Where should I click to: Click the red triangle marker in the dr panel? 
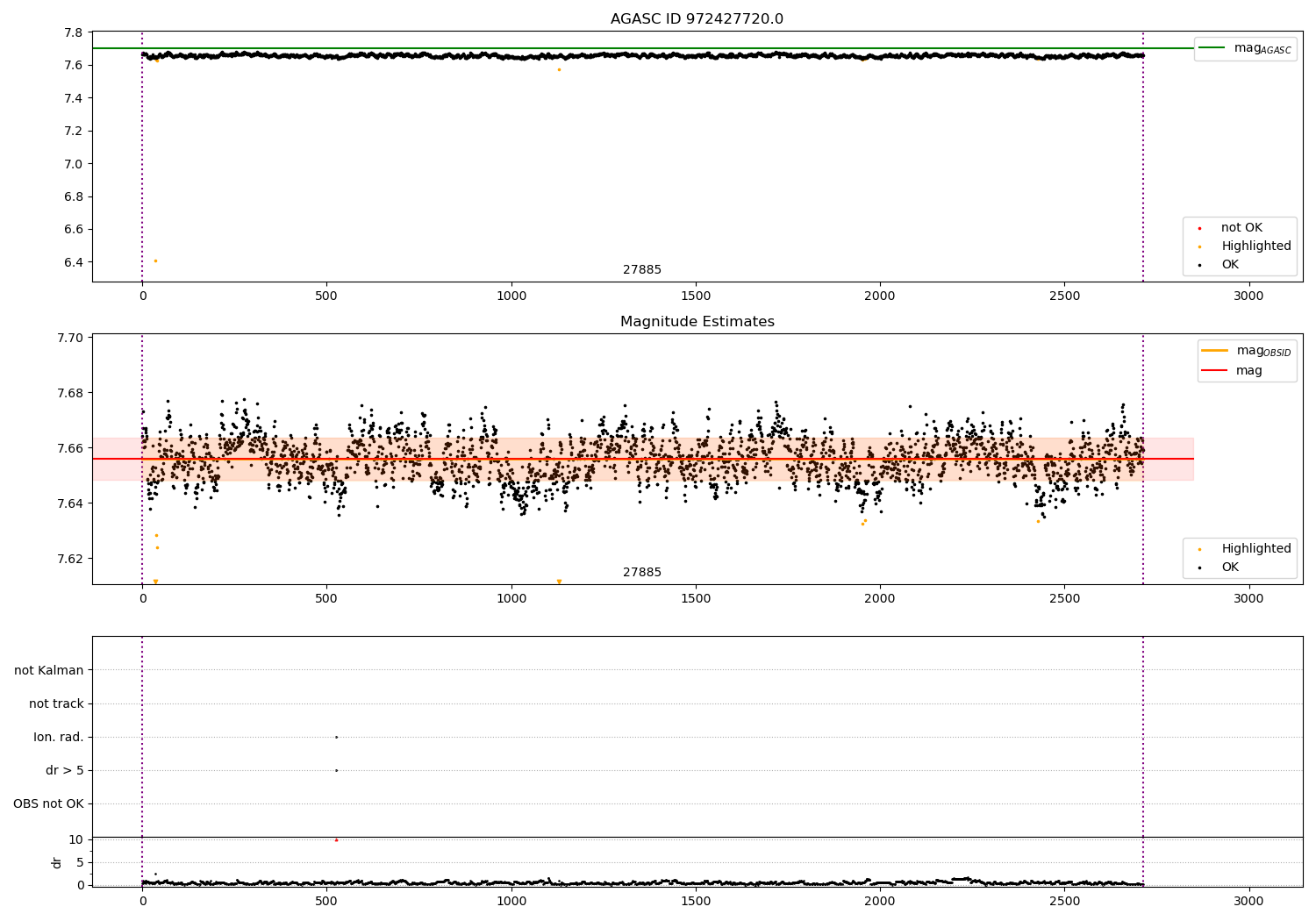[336, 839]
